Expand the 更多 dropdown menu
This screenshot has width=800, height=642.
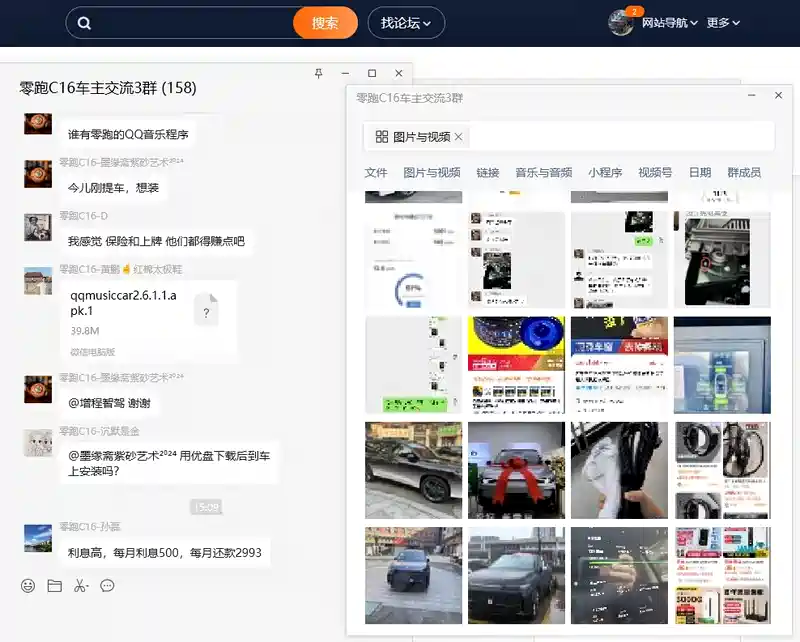point(723,23)
